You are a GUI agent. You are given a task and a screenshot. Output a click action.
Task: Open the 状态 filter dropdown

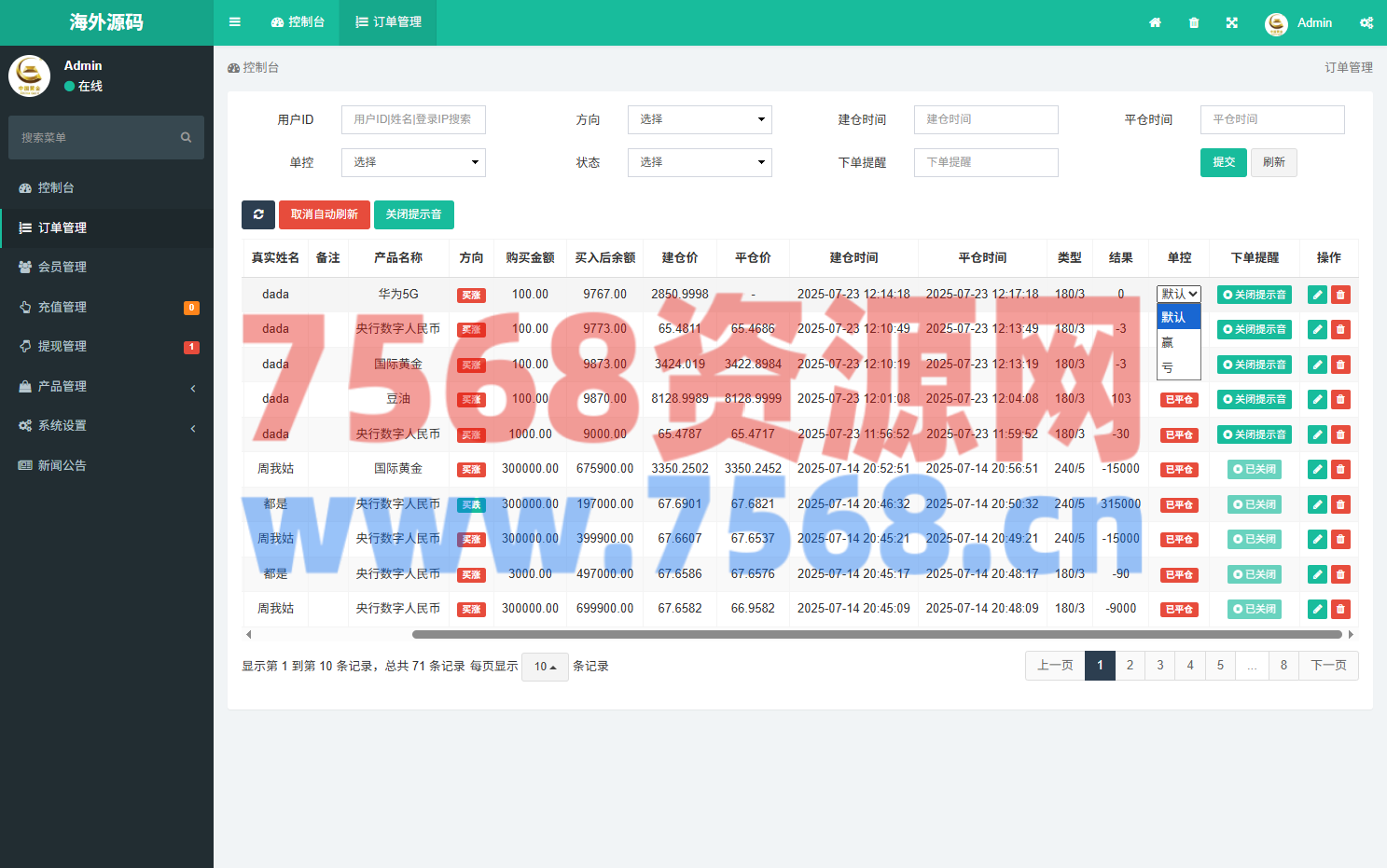pos(700,162)
